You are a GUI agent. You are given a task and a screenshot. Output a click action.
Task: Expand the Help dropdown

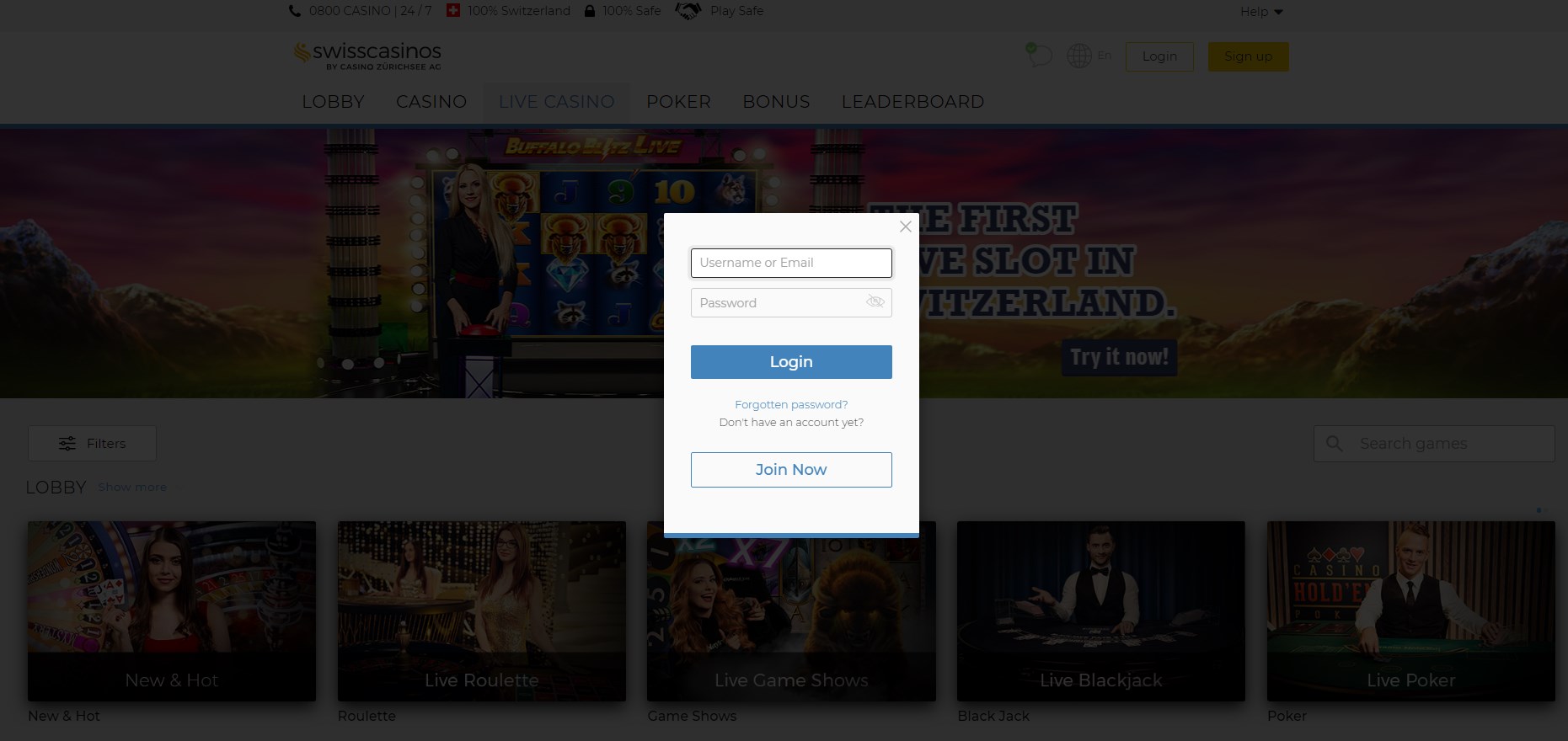pyautogui.click(x=1261, y=12)
